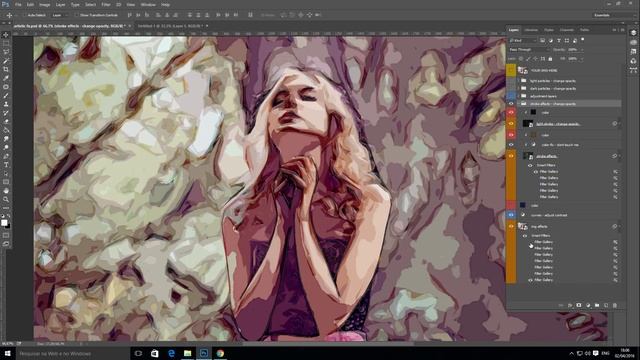The image size is (640, 360).
Task: Select the Move tool
Action: click(x=6, y=35)
